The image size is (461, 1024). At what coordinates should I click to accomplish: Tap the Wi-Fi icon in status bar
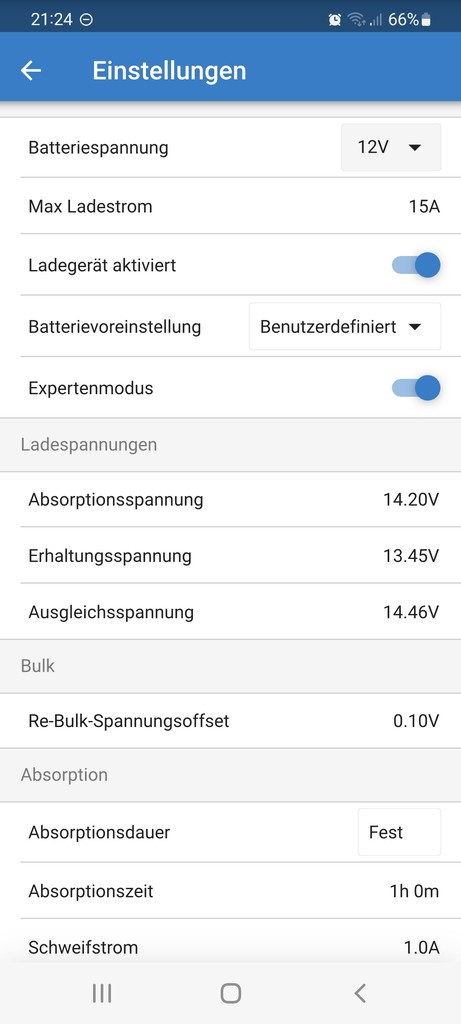(x=355, y=20)
